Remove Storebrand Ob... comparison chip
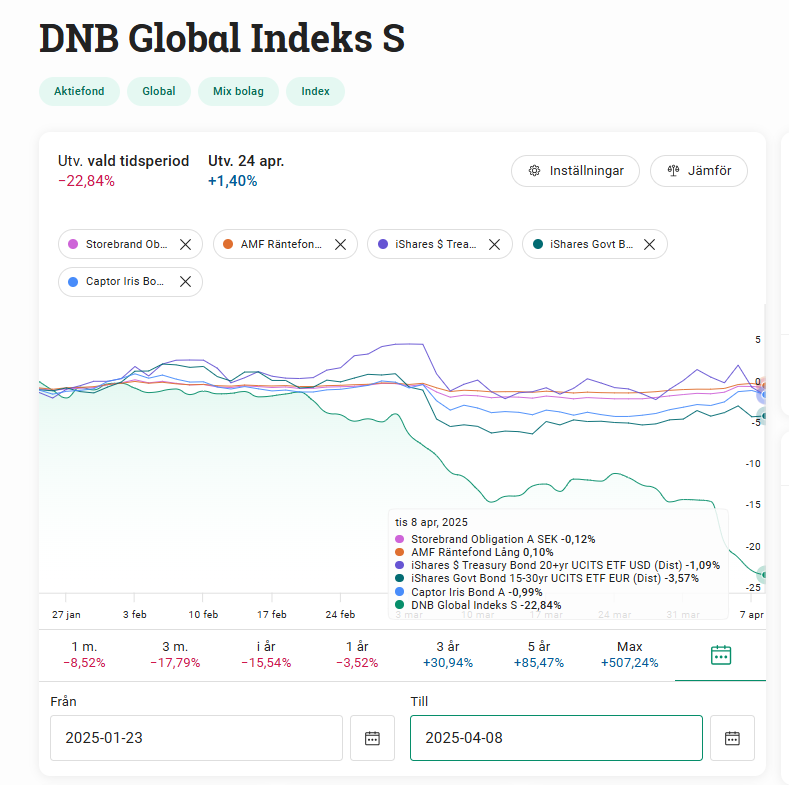This screenshot has width=789, height=785. pos(185,245)
